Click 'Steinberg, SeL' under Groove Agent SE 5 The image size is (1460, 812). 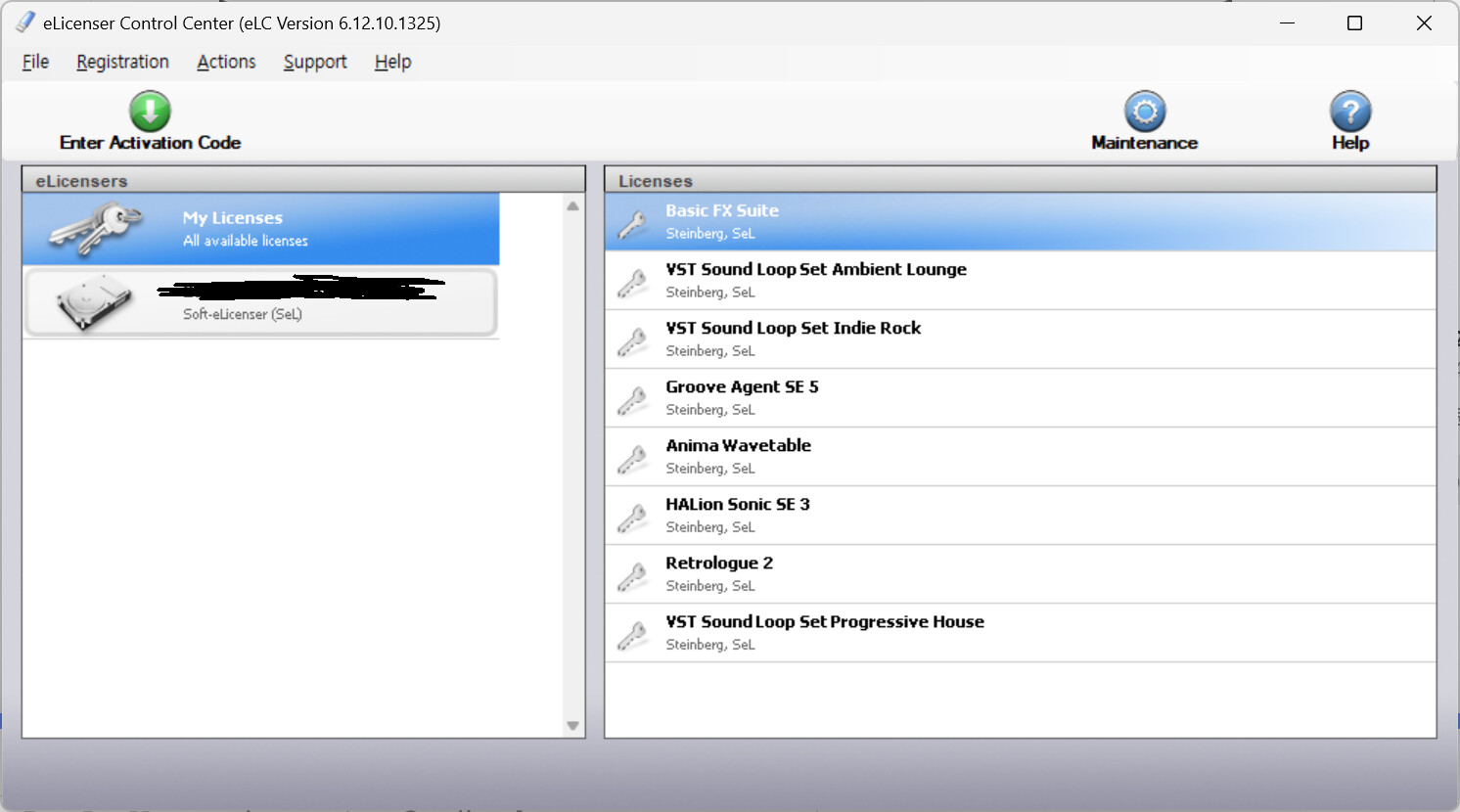coord(710,410)
